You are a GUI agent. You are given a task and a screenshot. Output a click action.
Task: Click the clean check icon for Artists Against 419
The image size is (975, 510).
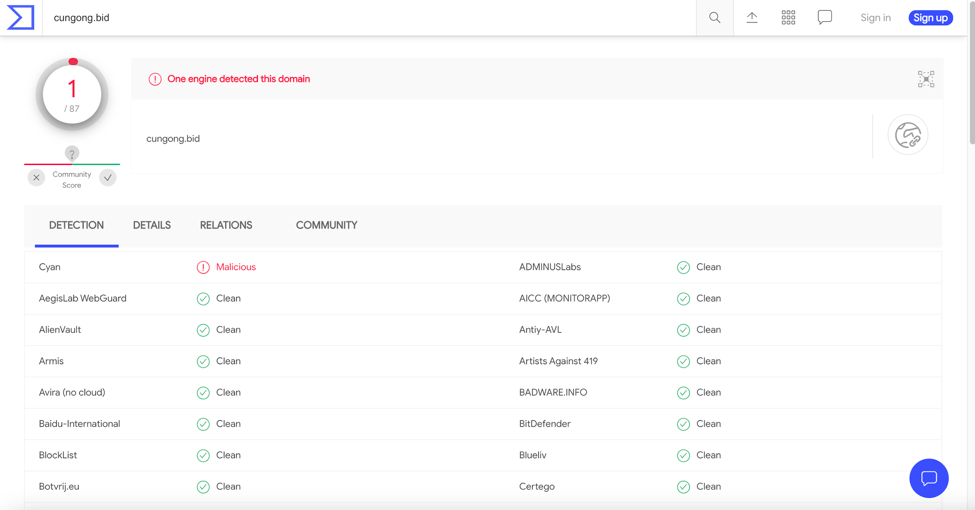tap(683, 361)
